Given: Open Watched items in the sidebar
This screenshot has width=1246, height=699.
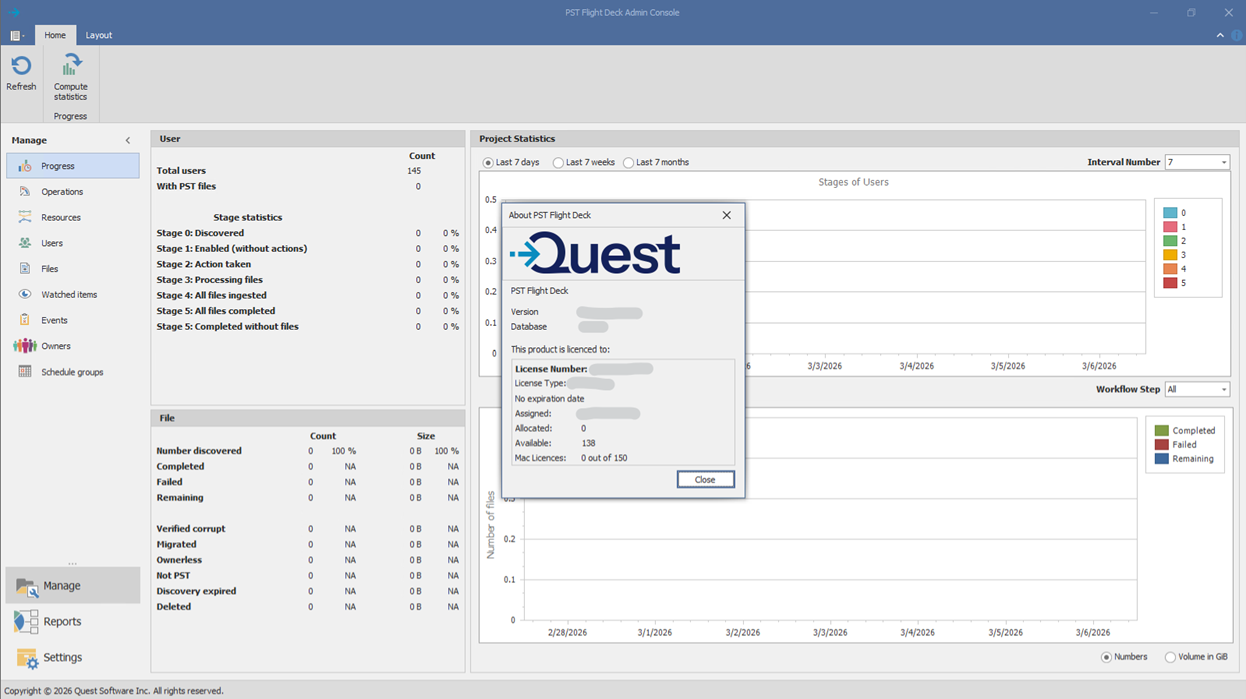Looking at the screenshot, I should click(x=73, y=295).
